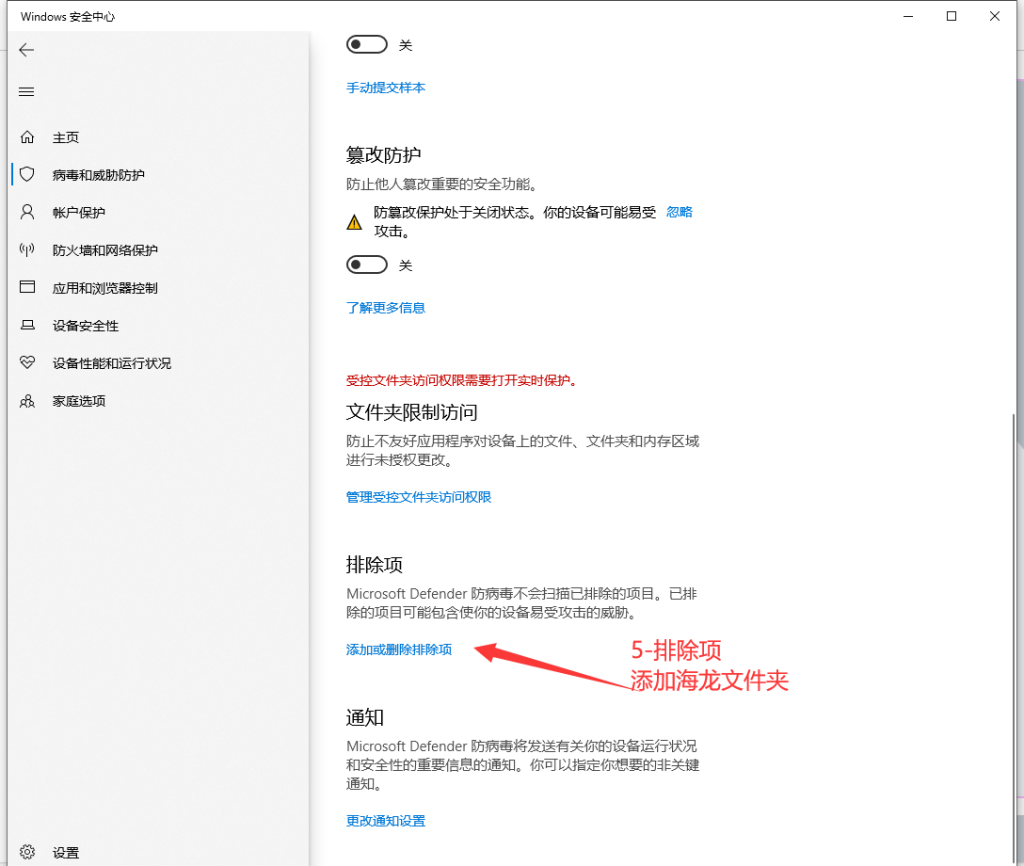Click the laptop icon for 设备安全性

click(x=27, y=325)
